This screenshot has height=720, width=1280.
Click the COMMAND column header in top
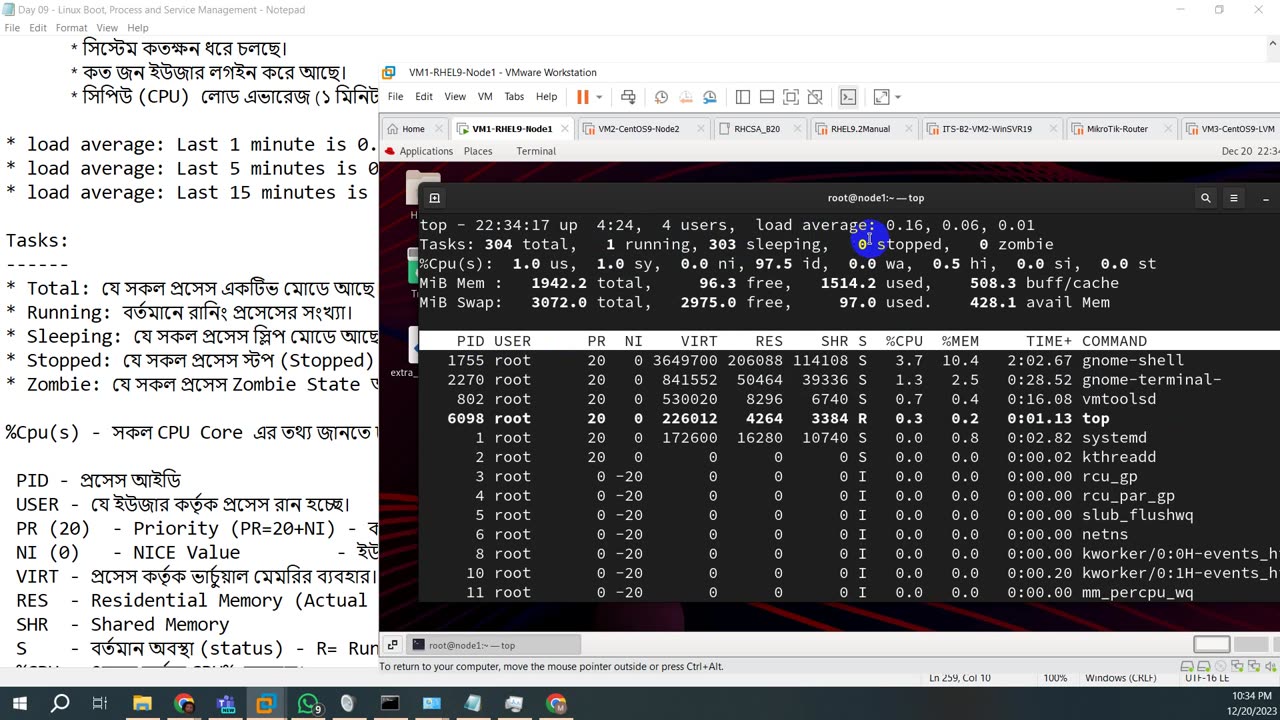click(1114, 341)
